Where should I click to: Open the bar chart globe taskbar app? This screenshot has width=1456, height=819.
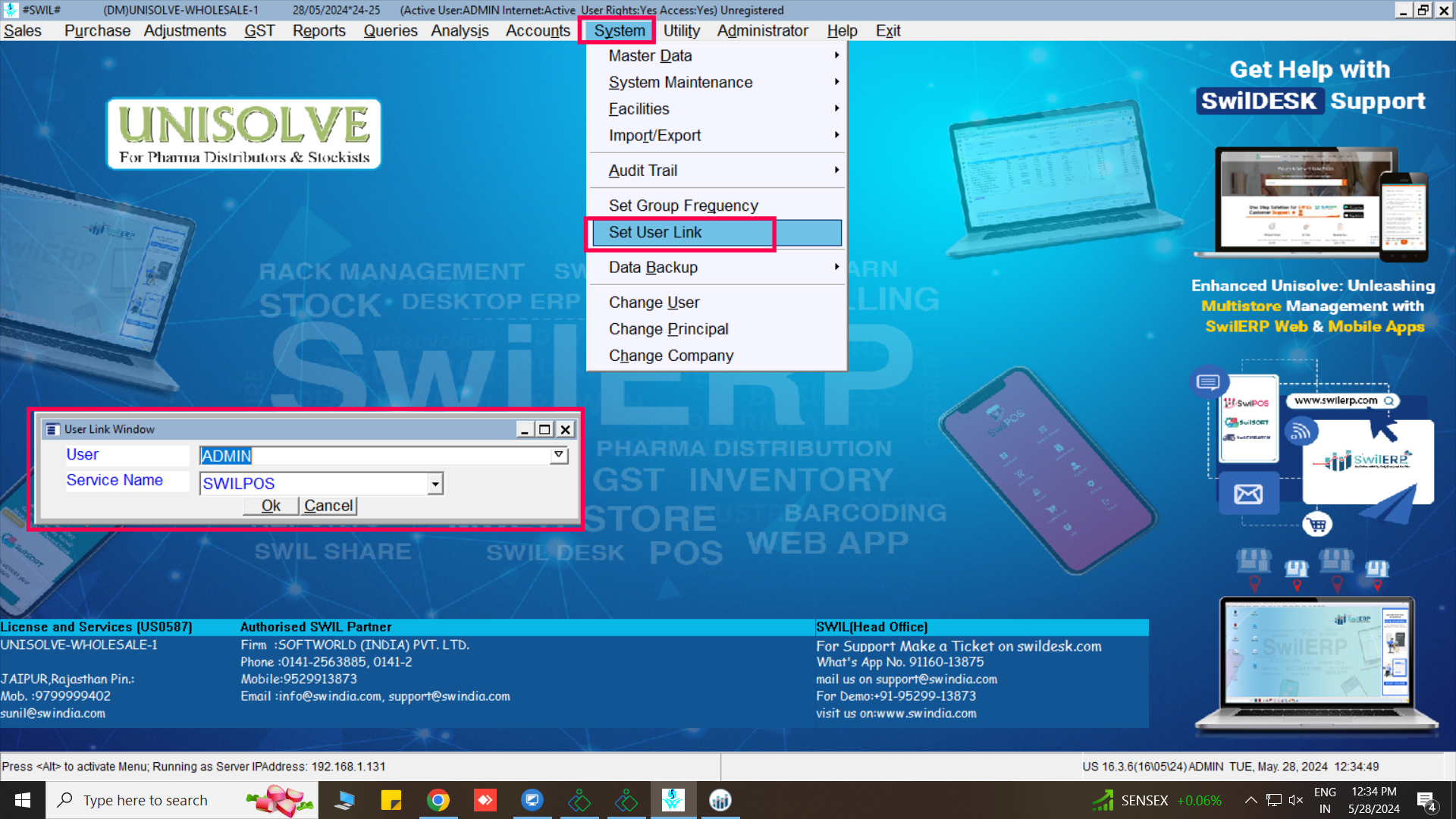tap(720, 800)
